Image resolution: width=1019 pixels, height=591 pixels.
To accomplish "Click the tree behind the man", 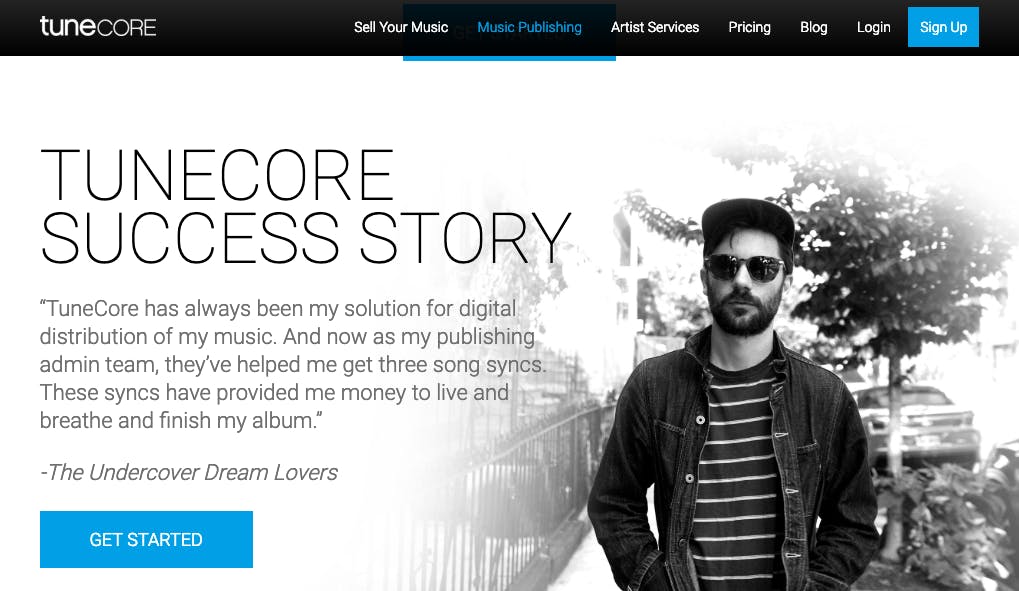I will (897, 260).
